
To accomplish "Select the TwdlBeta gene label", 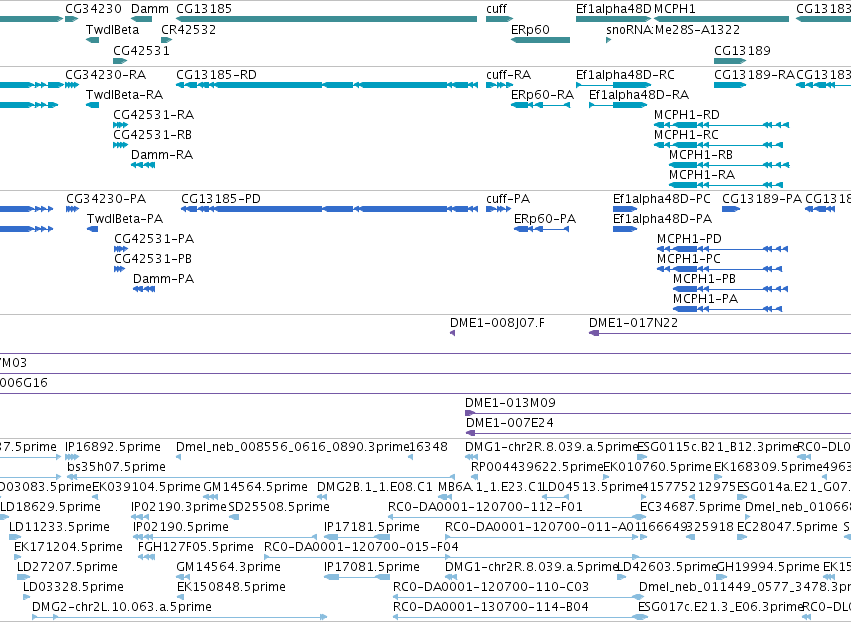I will click(112, 30).
